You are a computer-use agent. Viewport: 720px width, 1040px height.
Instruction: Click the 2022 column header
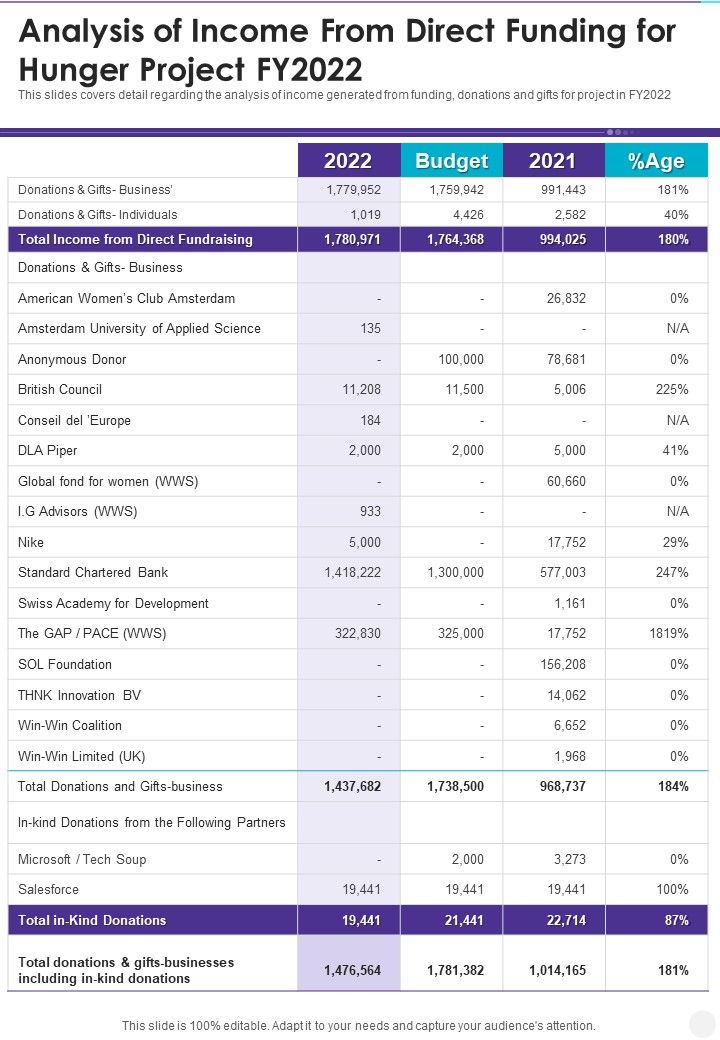[349, 160]
